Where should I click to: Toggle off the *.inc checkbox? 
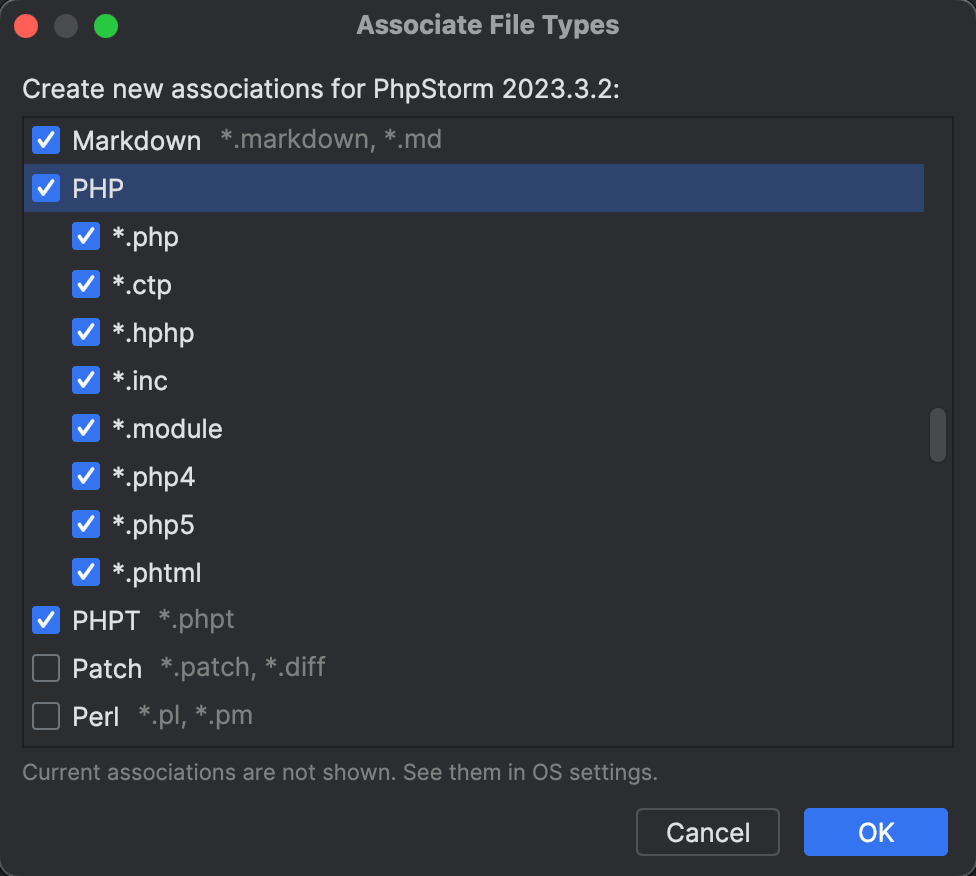86,380
